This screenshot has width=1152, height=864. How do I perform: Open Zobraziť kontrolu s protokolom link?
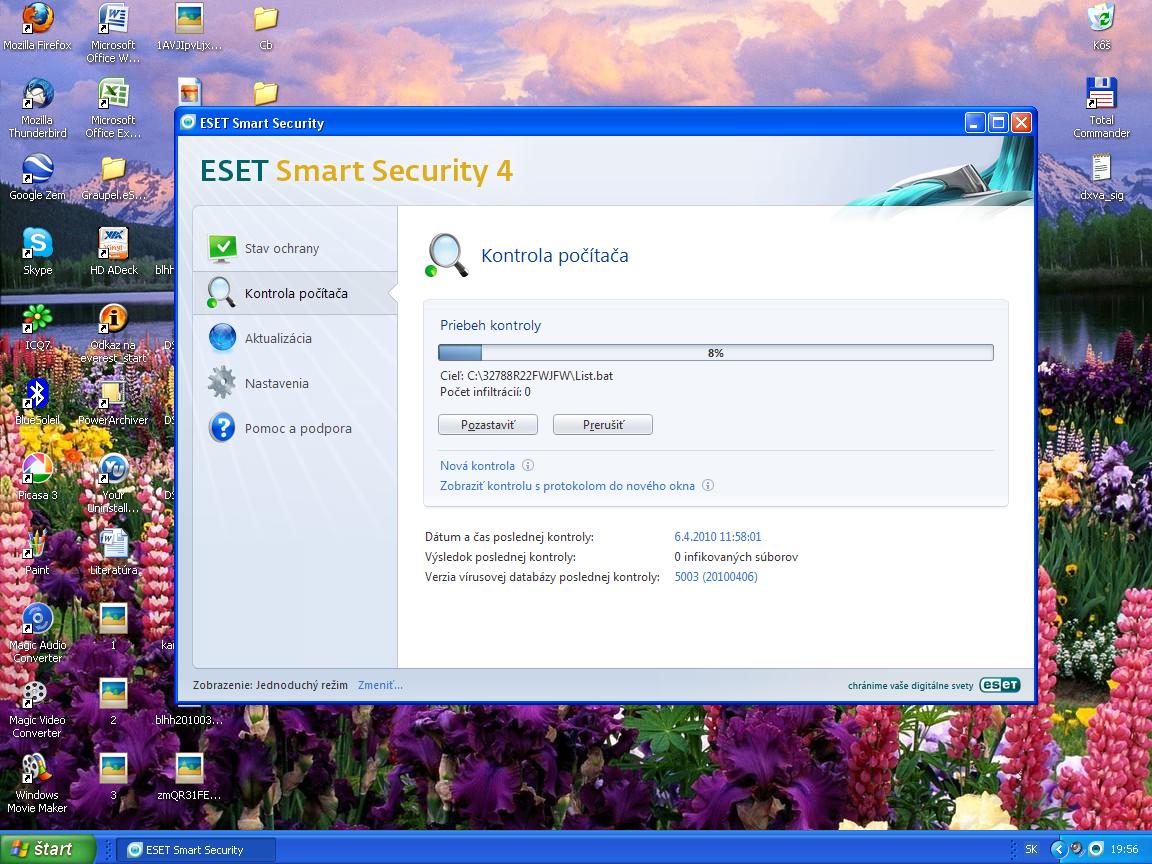(x=567, y=486)
